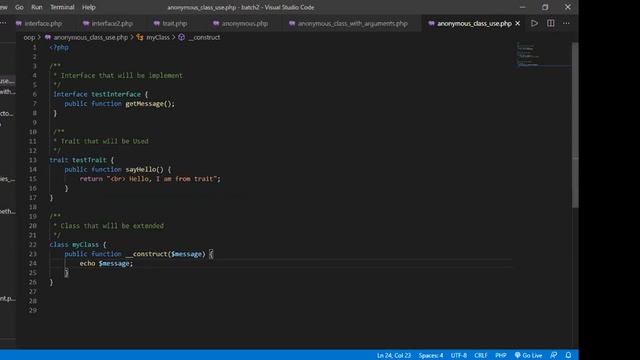The width and height of the screenshot is (640, 360).
Task: Minimize the VS Code window
Action: [x=522, y=7]
